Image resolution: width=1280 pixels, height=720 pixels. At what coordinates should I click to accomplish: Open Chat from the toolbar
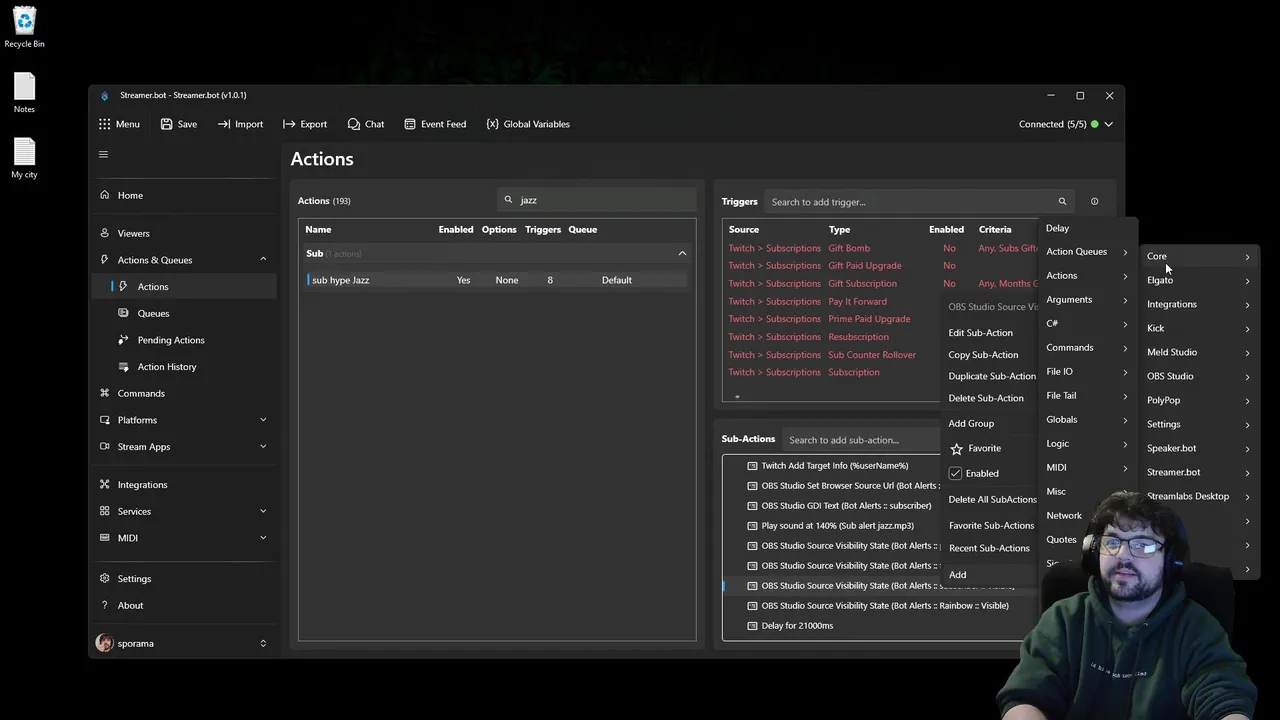coord(366,124)
